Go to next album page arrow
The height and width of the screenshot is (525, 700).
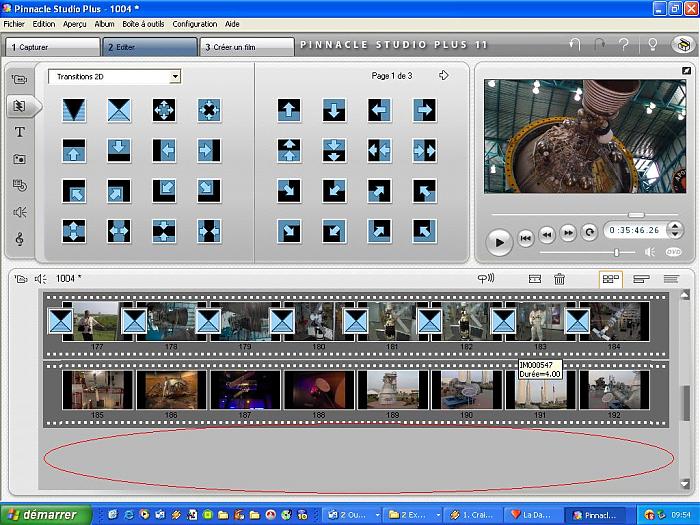[443, 75]
